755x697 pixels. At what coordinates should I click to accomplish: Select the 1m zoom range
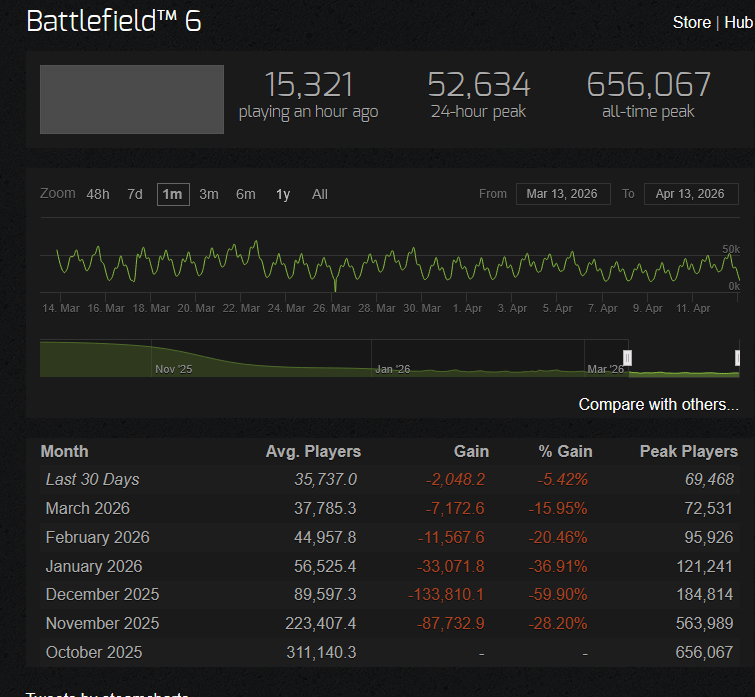173,194
